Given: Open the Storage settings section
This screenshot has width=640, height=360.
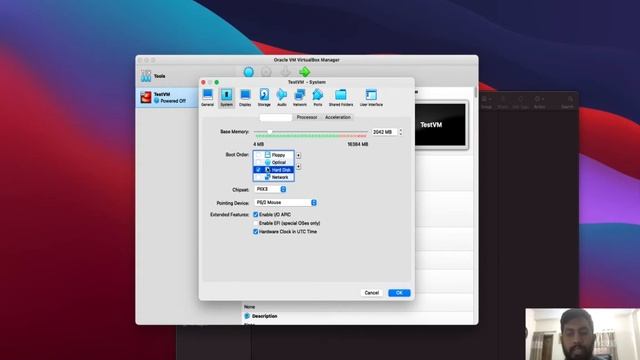Looking at the screenshot, I should click(x=264, y=97).
